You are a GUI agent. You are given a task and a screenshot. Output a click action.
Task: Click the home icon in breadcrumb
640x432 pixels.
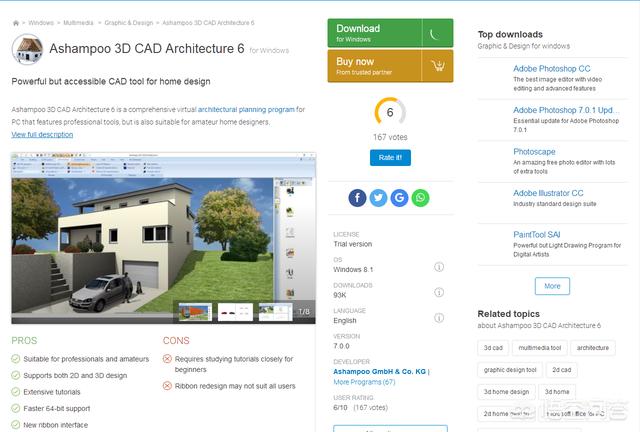point(16,23)
